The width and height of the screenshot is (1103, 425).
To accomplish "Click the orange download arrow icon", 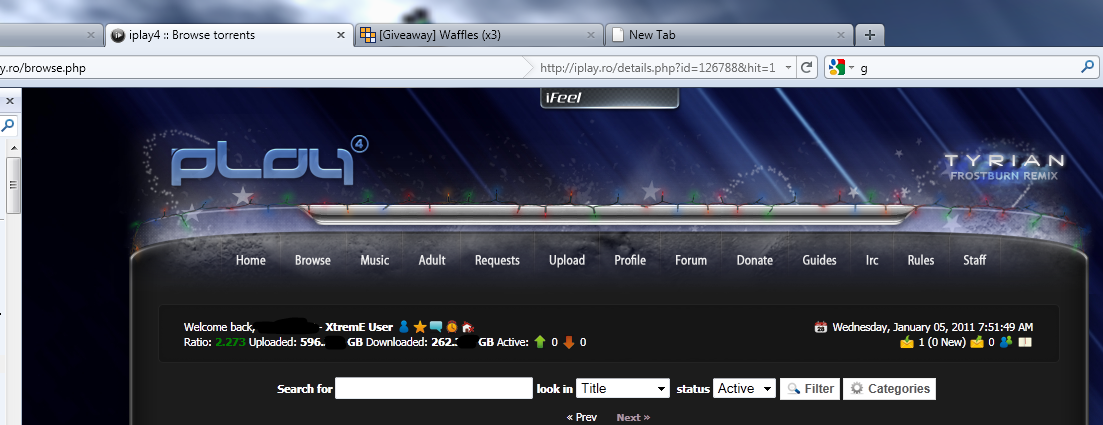I will [569, 342].
